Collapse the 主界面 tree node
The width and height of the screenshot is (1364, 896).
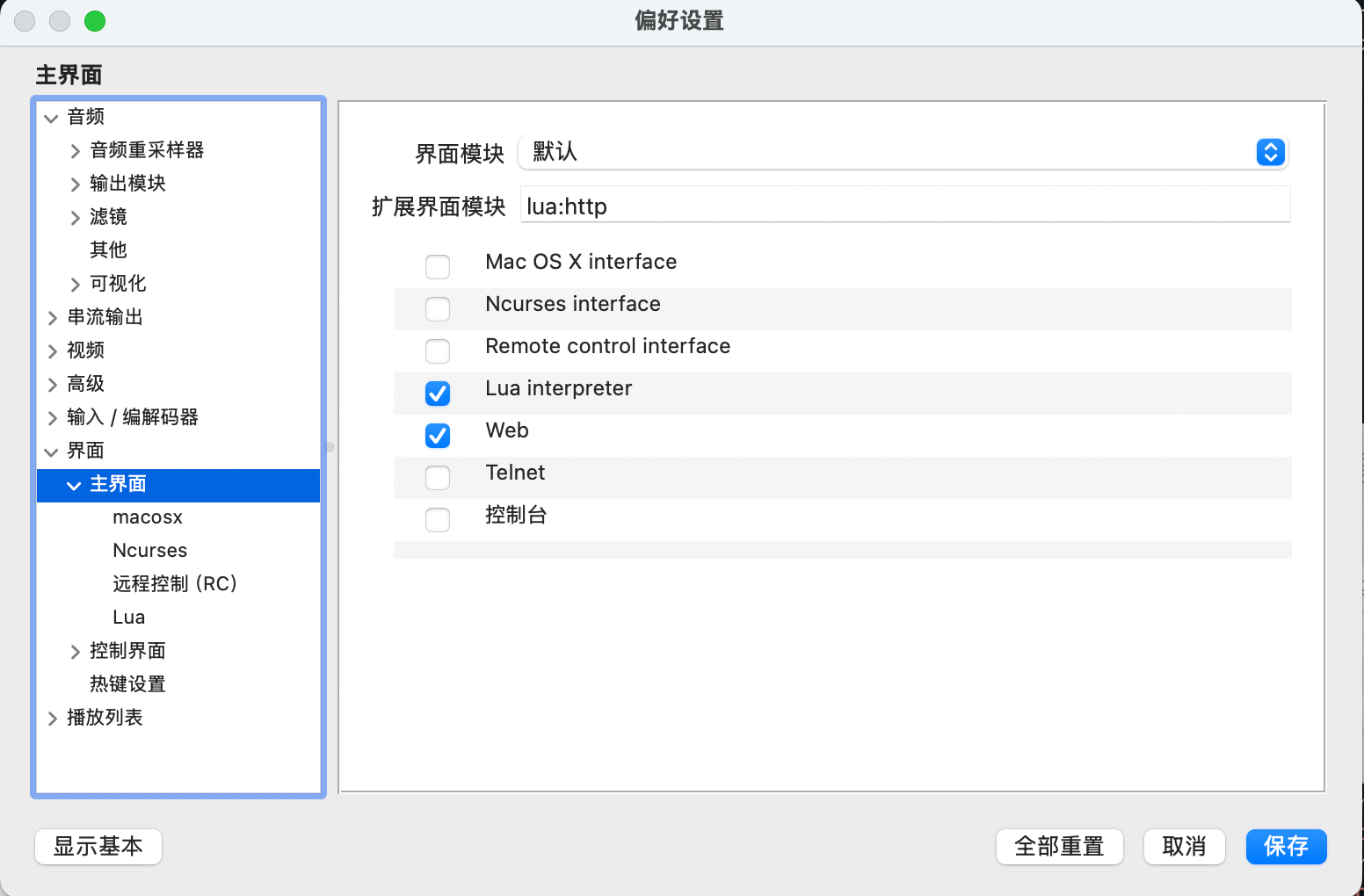pos(74,485)
